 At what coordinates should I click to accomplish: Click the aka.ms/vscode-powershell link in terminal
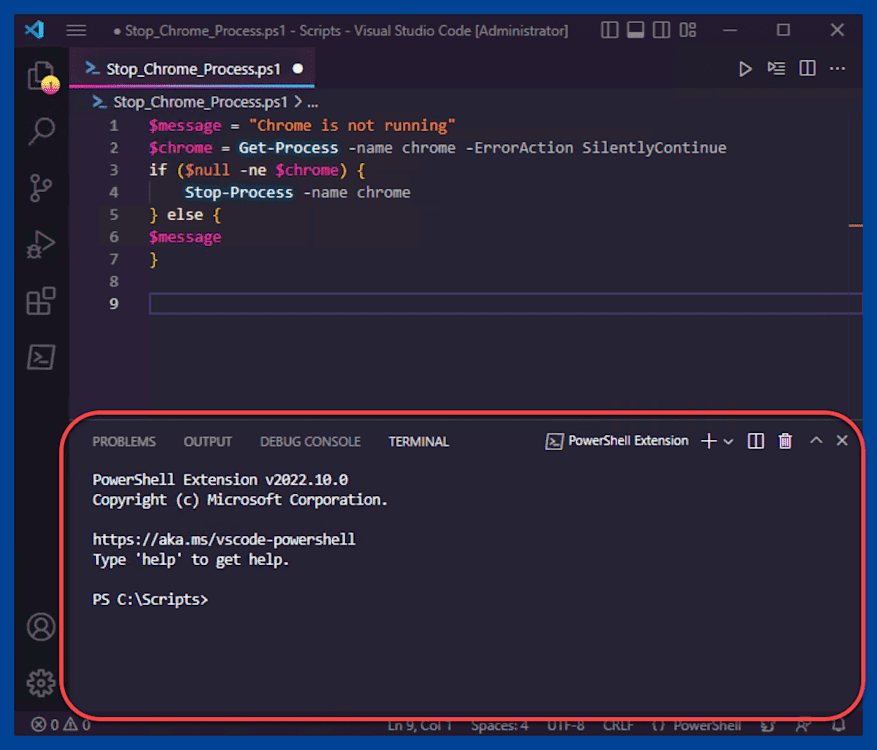[x=224, y=539]
